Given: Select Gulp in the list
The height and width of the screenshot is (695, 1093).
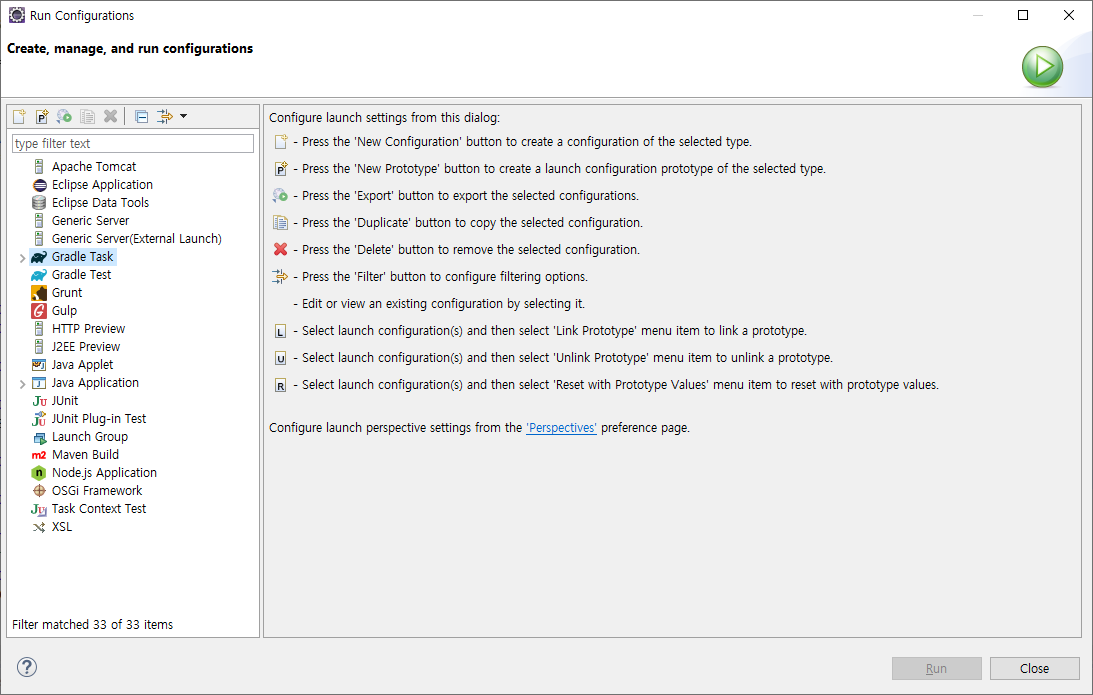Looking at the screenshot, I should pyautogui.click(x=64, y=311).
